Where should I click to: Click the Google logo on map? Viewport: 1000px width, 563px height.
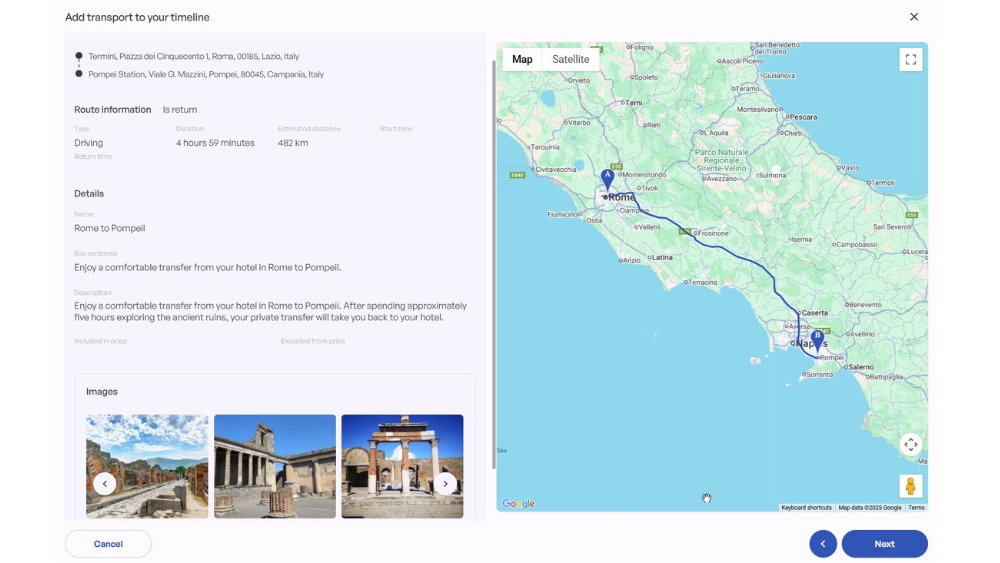coord(518,504)
